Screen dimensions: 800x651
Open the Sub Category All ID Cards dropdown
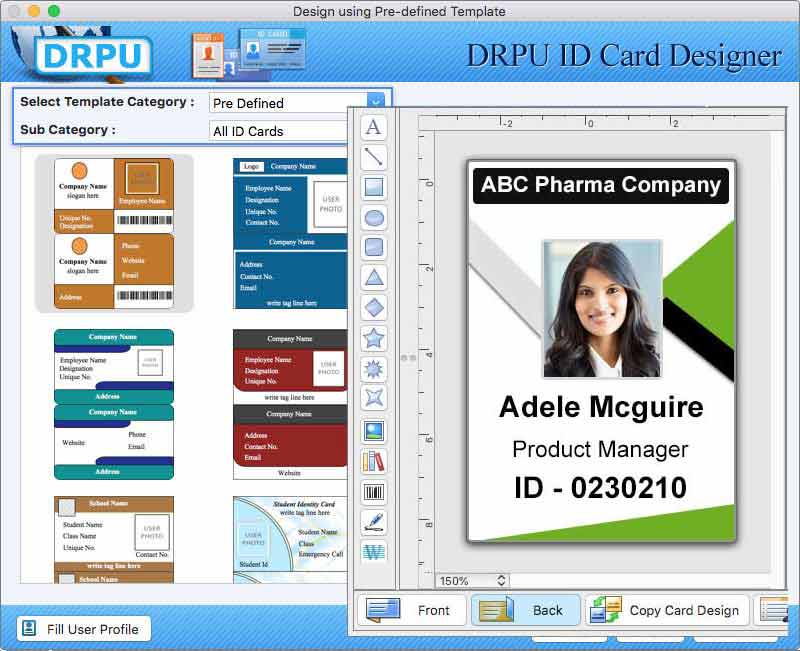point(279,131)
